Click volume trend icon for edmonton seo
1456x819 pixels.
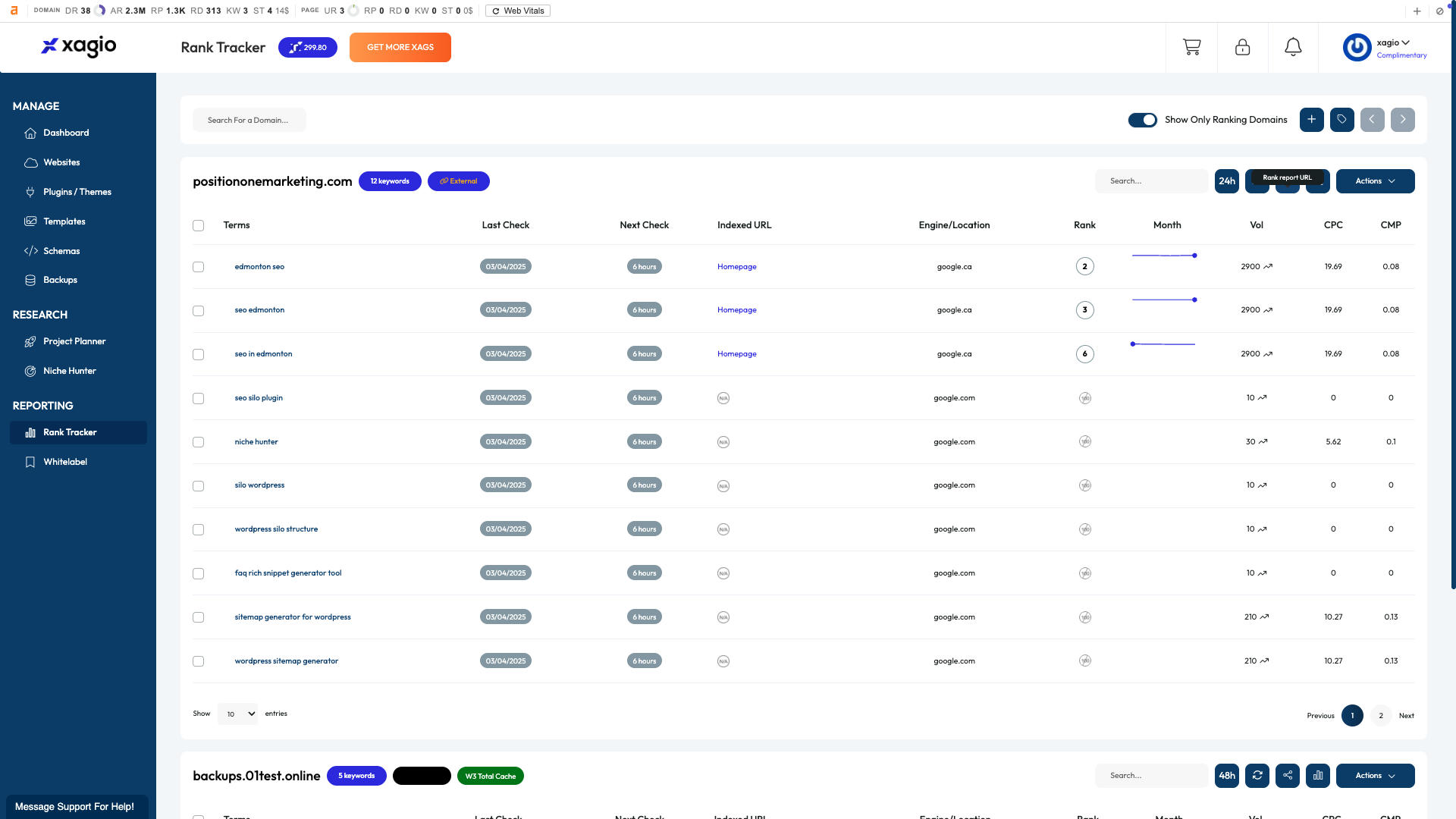[x=1268, y=267]
